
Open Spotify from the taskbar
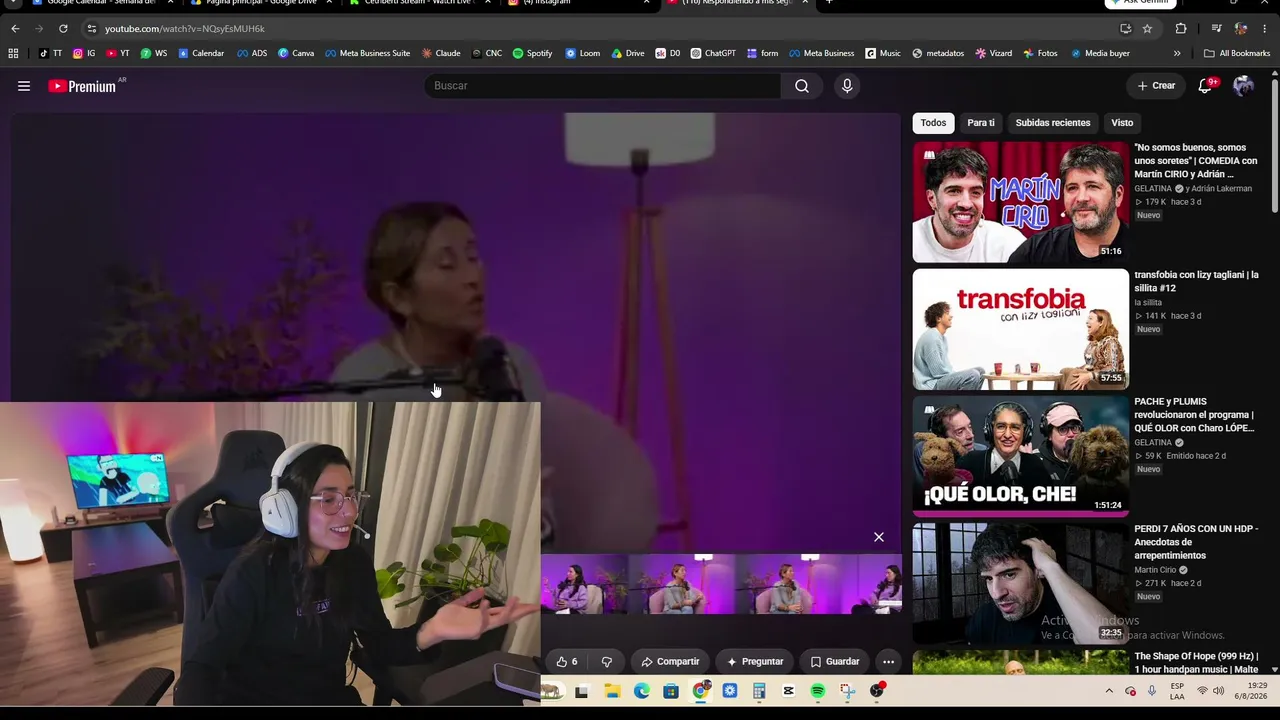(818, 691)
